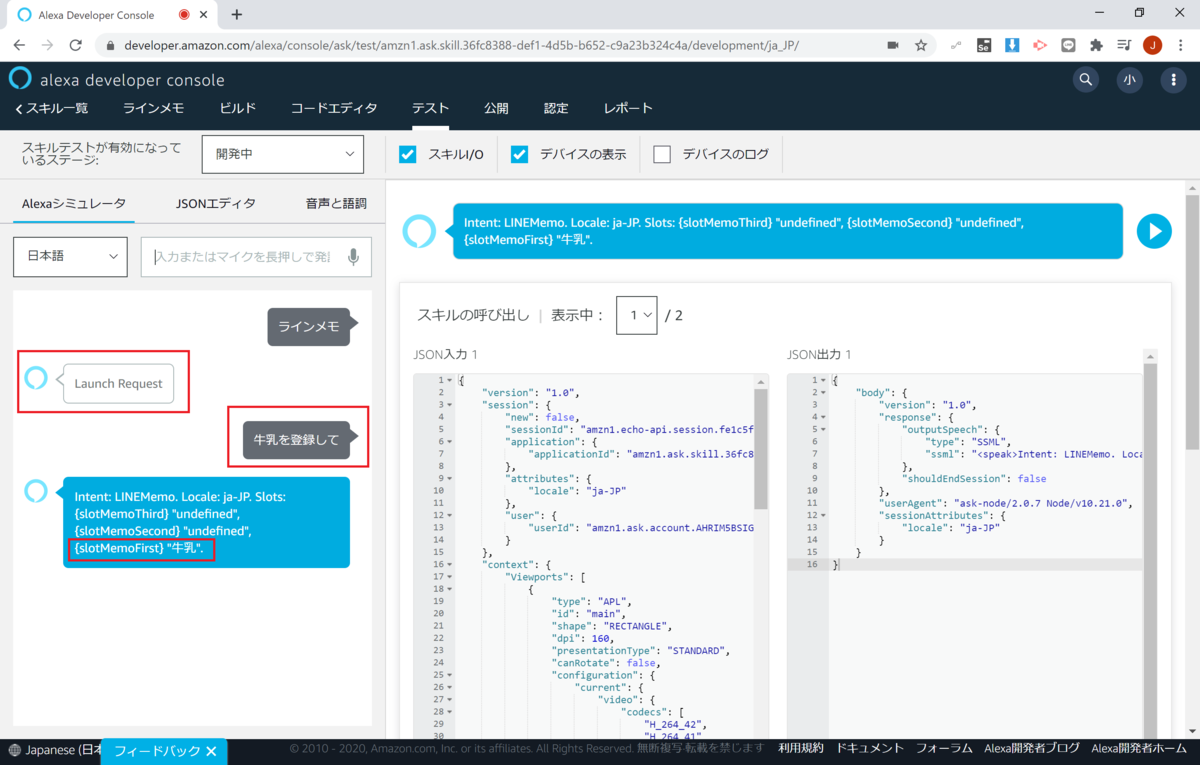Click Alexa ring beside Intent response bubble
Screen dimensions: 1200x765
[36, 491]
